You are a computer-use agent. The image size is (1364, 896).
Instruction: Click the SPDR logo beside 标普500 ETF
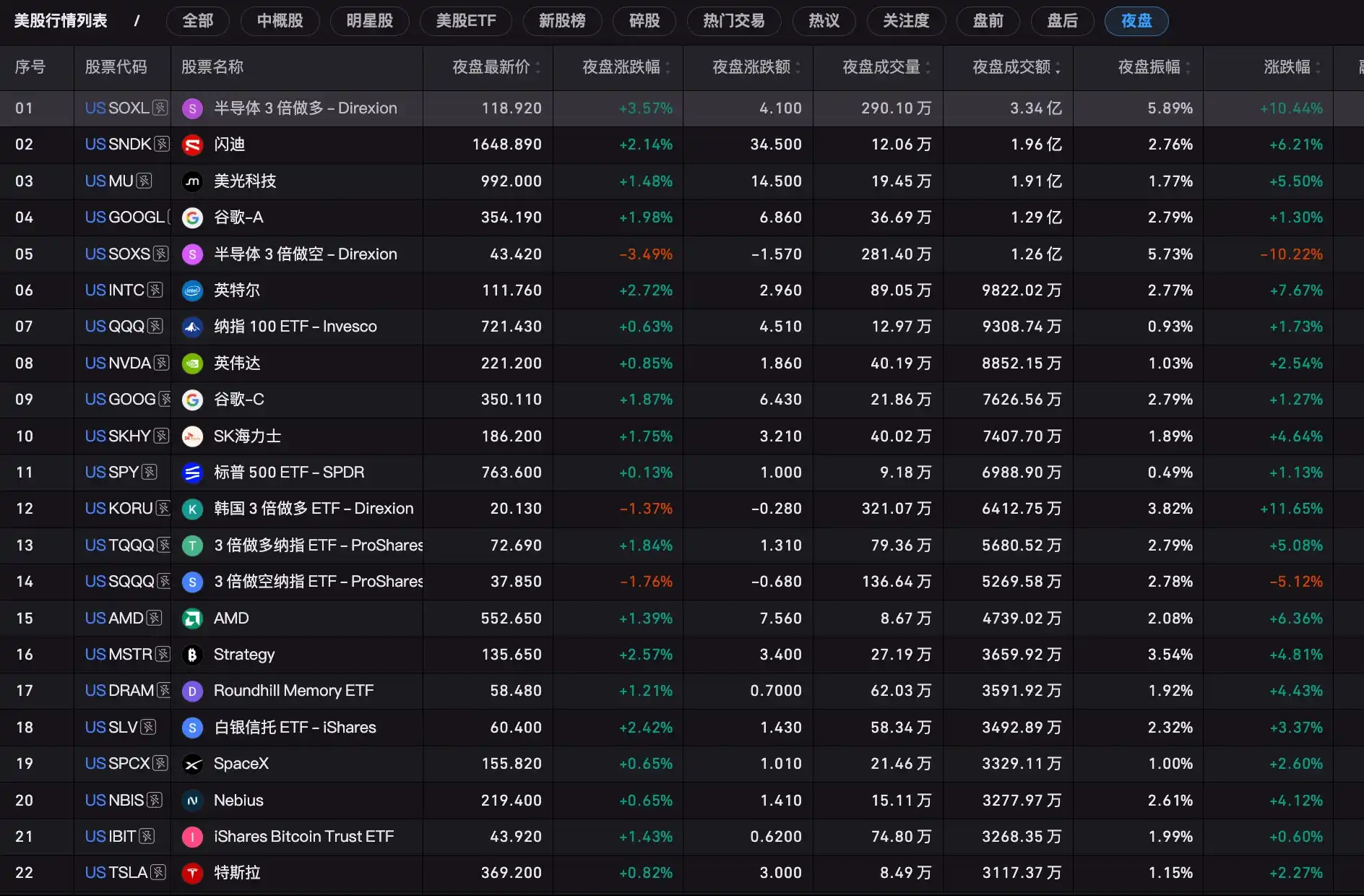(x=192, y=473)
